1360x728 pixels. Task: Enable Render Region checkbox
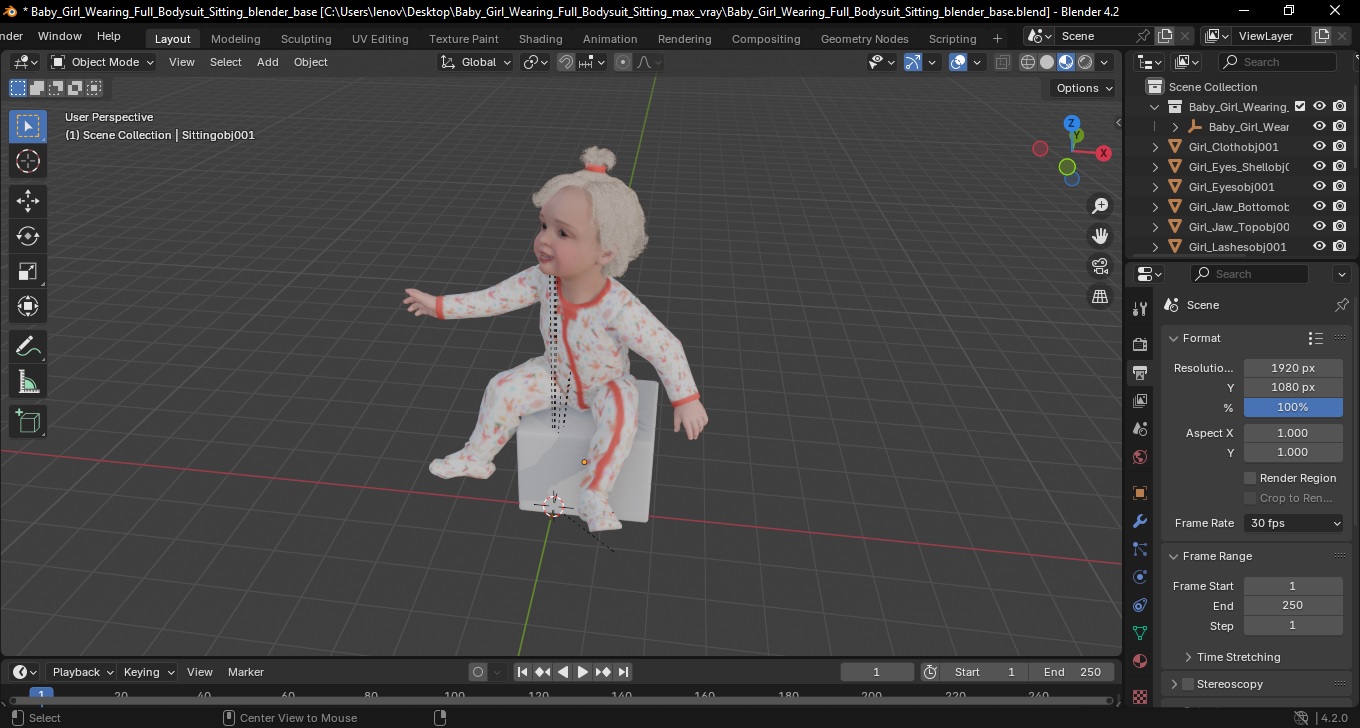coord(1250,478)
